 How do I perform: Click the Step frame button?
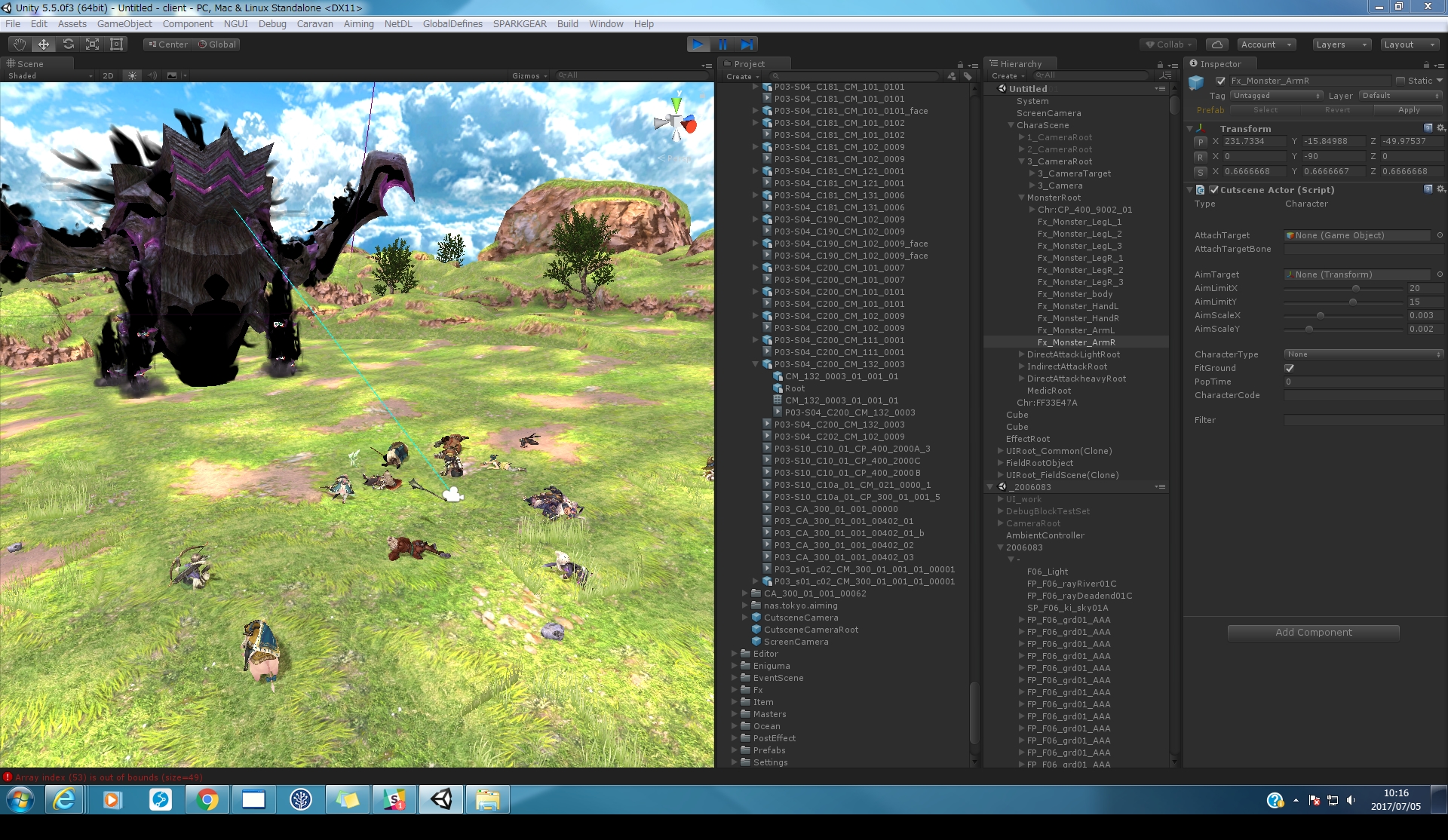coord(747,44)
